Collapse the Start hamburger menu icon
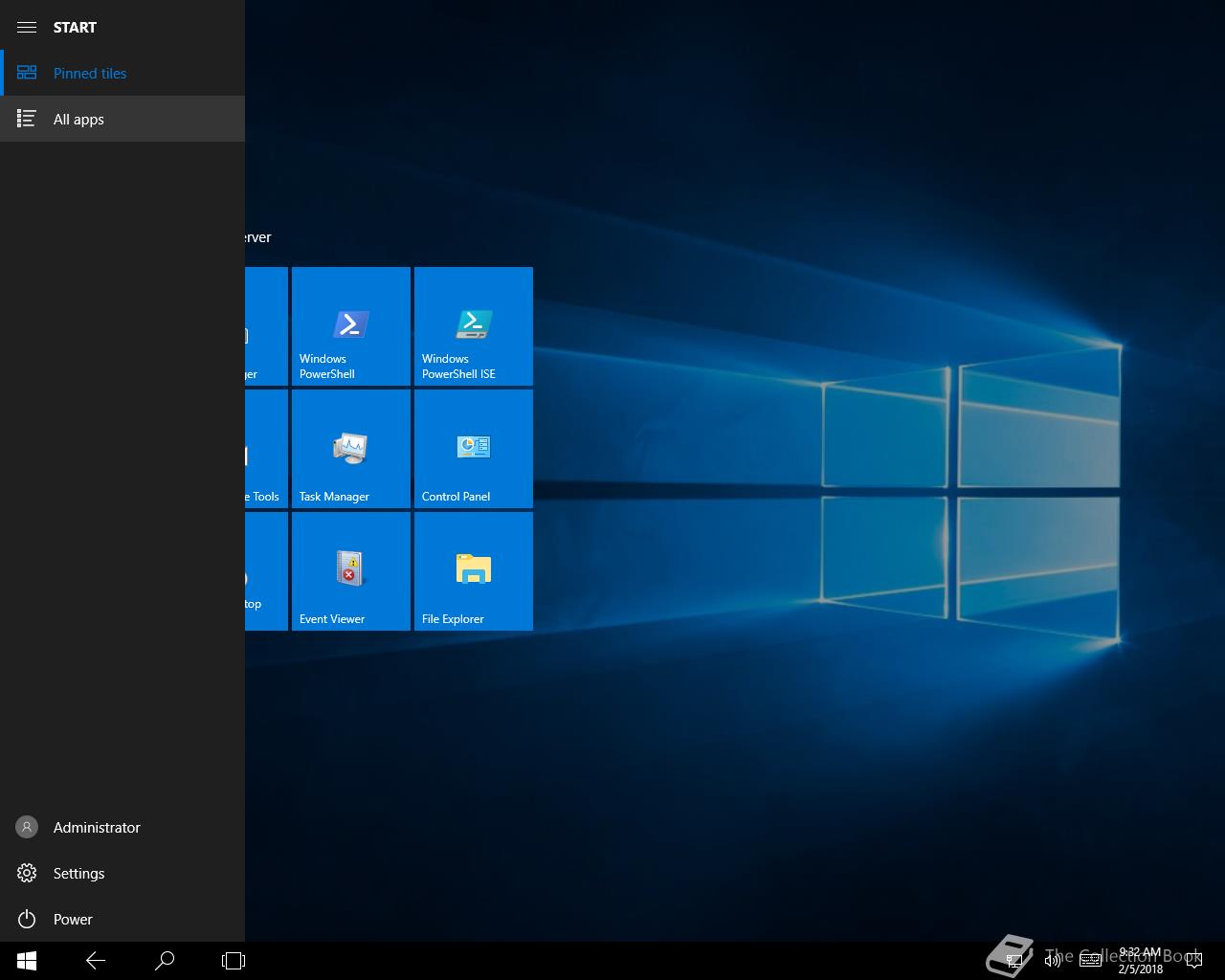 click(x=27, y=27)
